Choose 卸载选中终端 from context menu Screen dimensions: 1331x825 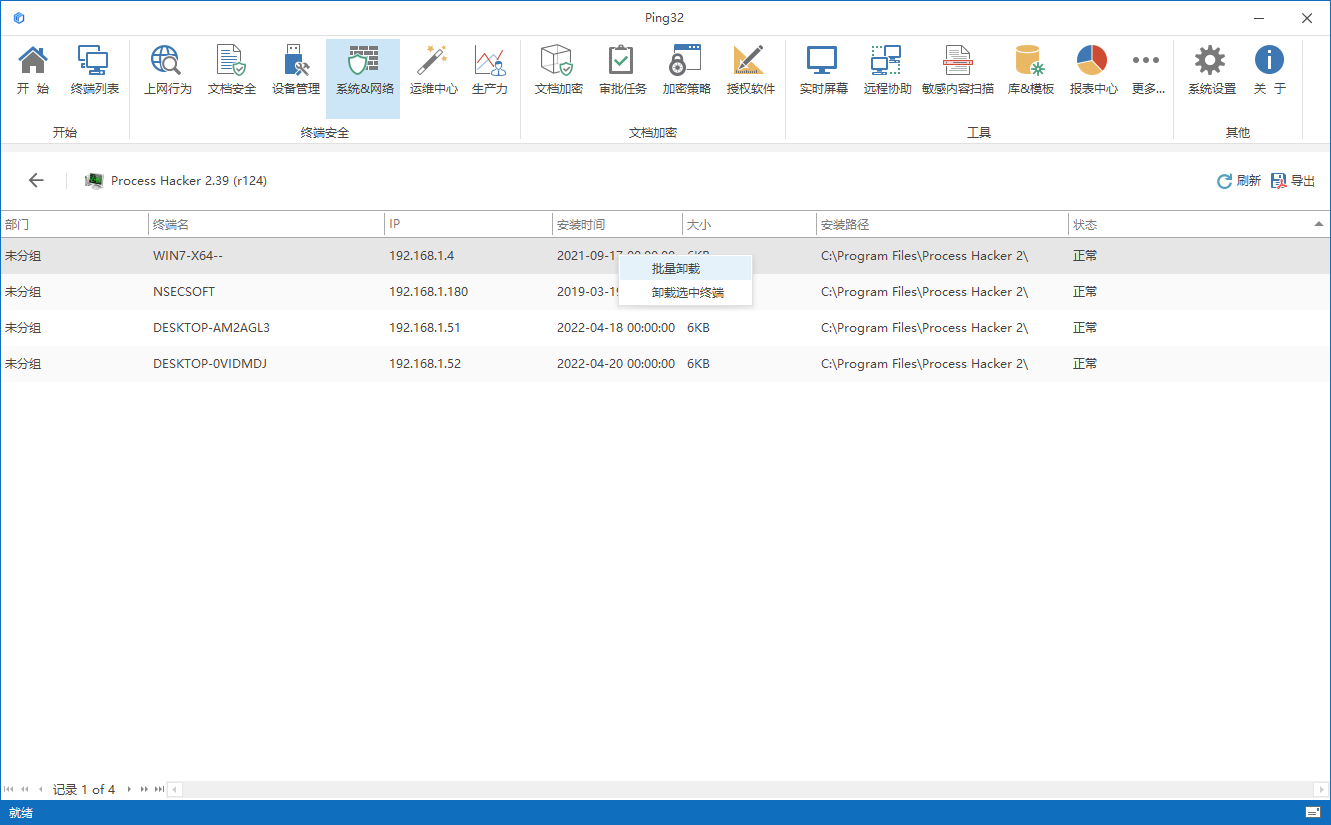(687, 293)
